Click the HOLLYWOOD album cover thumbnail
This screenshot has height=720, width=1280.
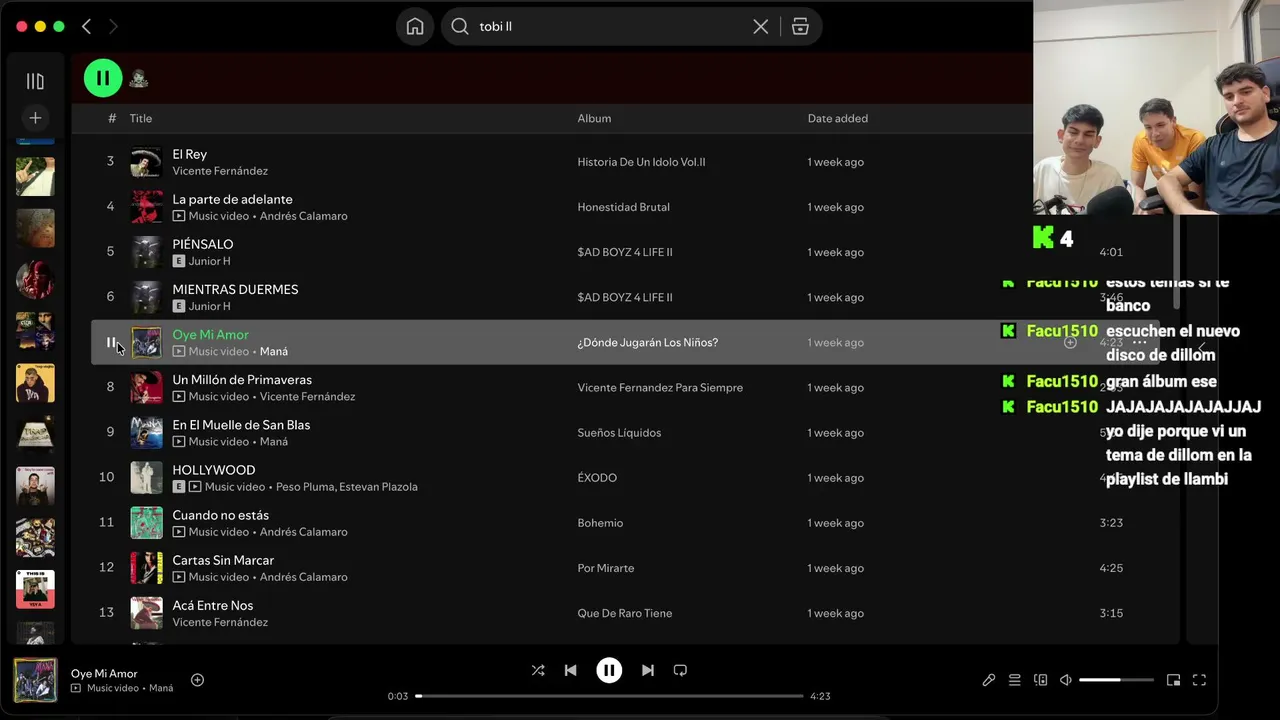coord(146,478)
